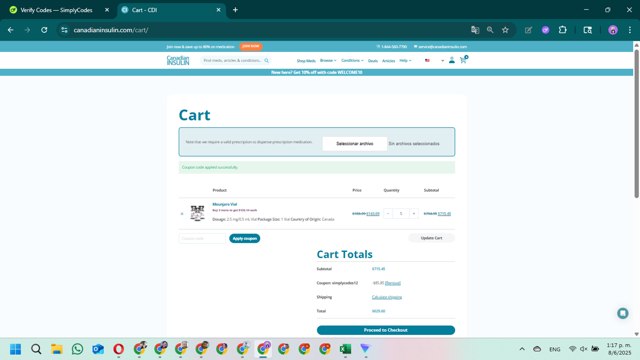Click the Seleccionar archivo upload button

pos(355,144)
